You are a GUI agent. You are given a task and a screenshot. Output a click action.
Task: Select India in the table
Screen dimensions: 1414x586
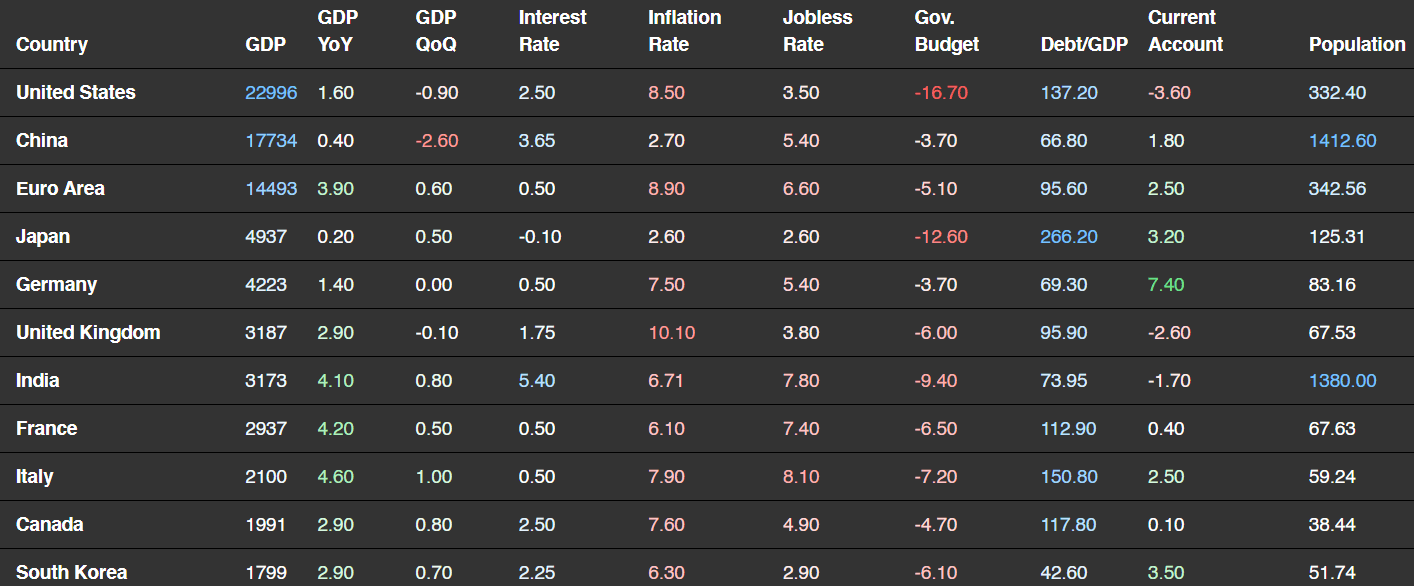37,380
